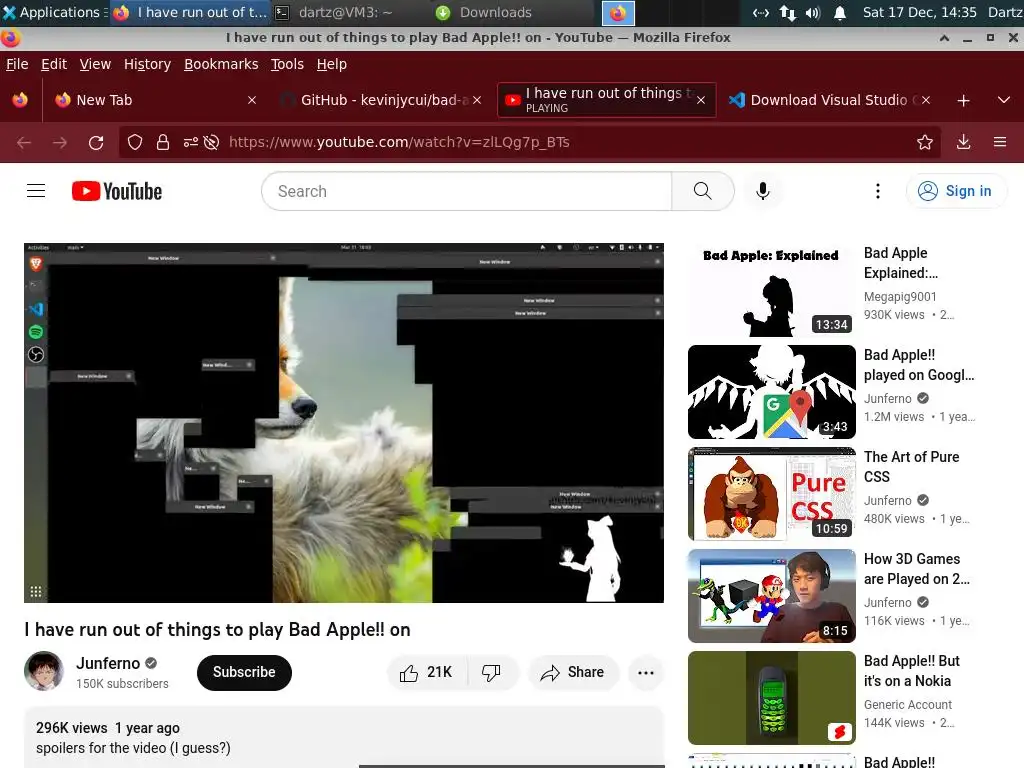Switch to GitHub kevinjycui tab

[x=382, y=100]
